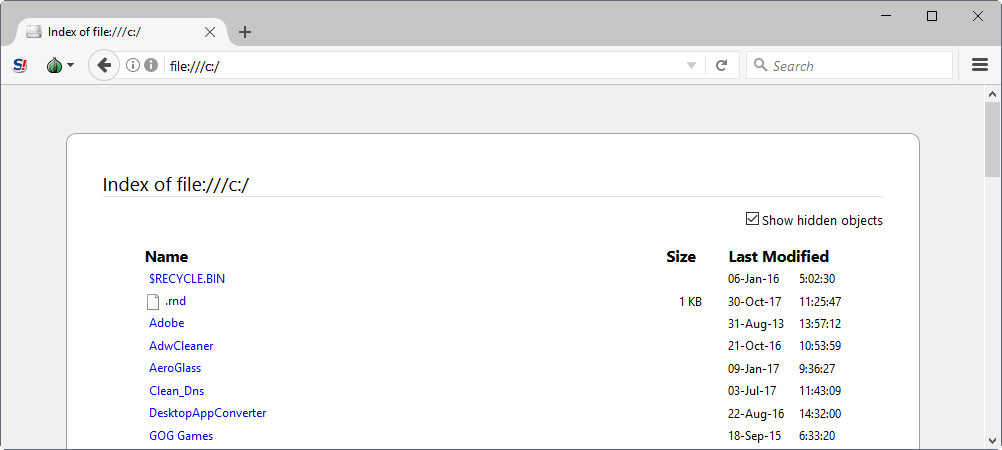
Task: Sort listing by Last Modified header
Action: [778, 257]
